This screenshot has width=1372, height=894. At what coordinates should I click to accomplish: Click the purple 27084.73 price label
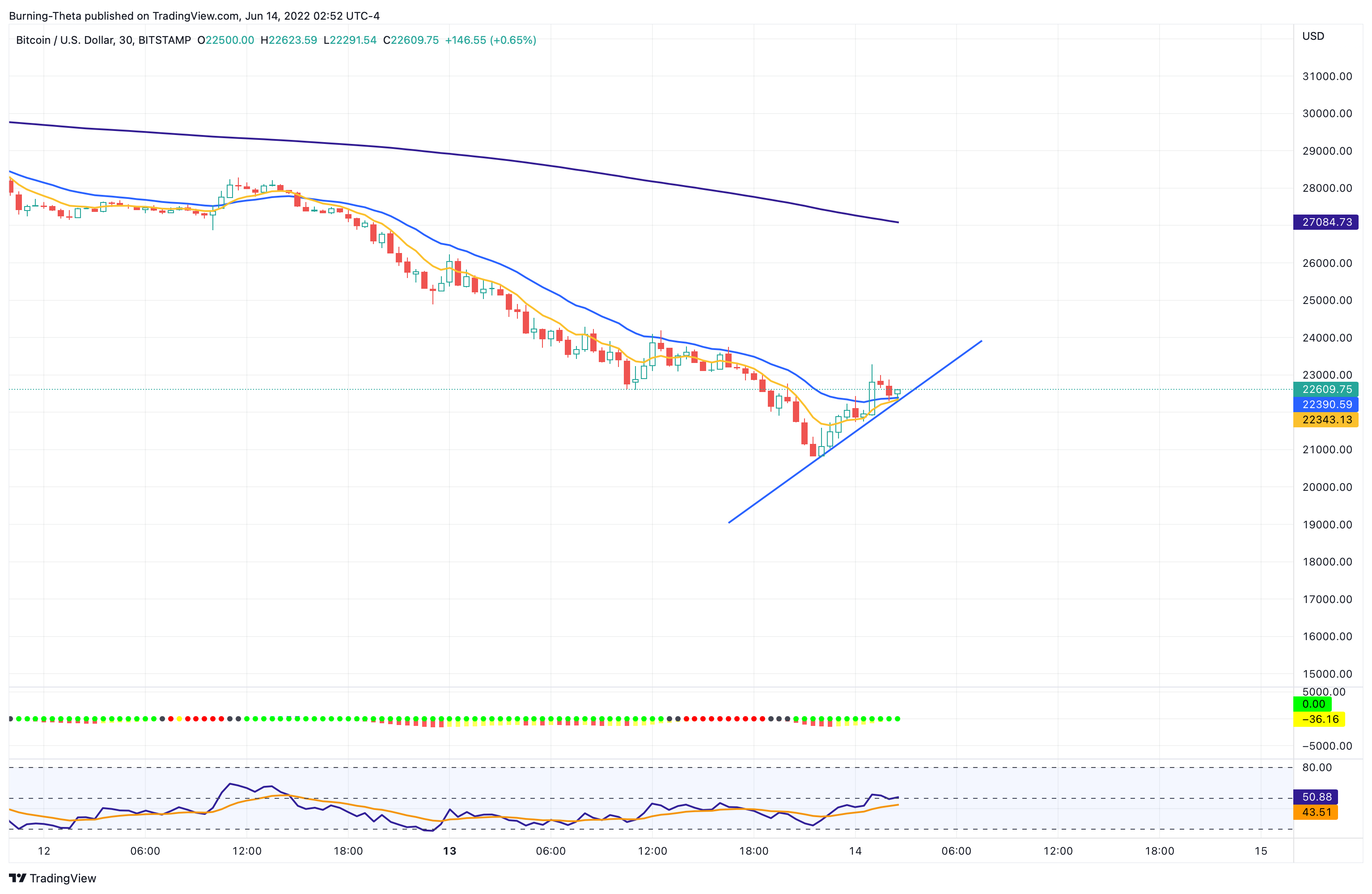click(1325, 222)
